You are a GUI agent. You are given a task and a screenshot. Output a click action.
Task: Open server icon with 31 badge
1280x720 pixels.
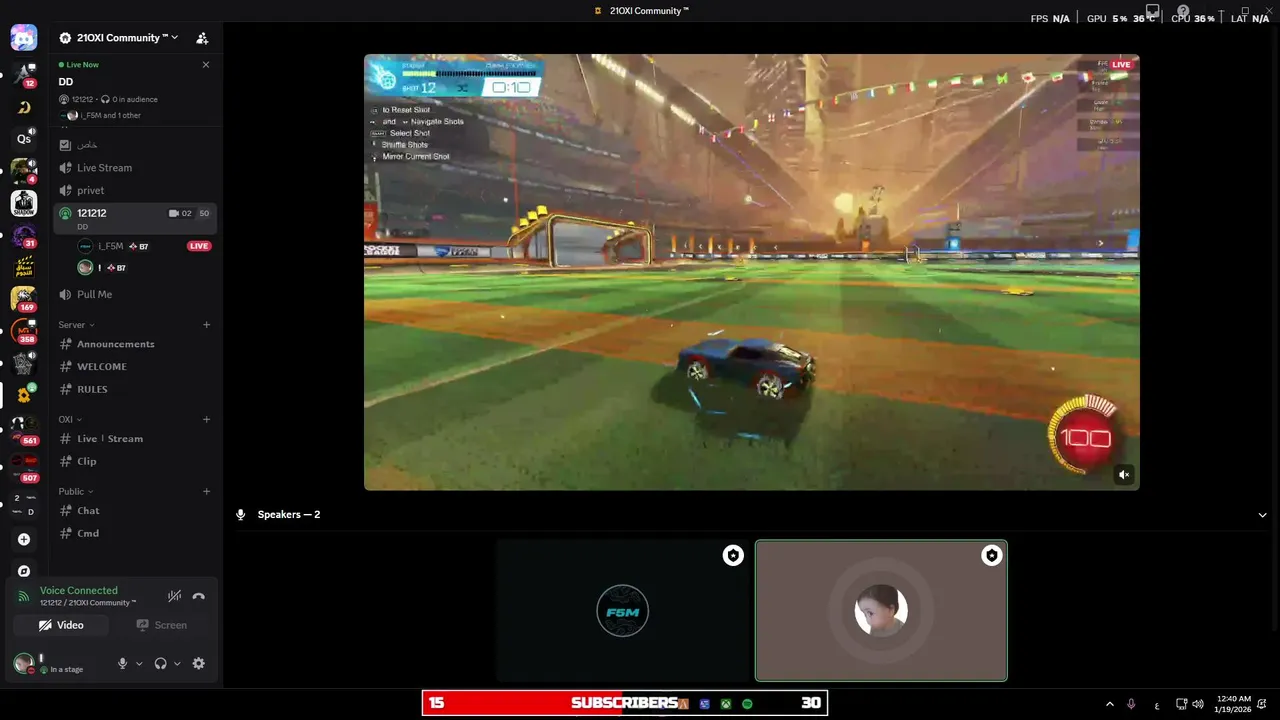[x=24, y=236]
